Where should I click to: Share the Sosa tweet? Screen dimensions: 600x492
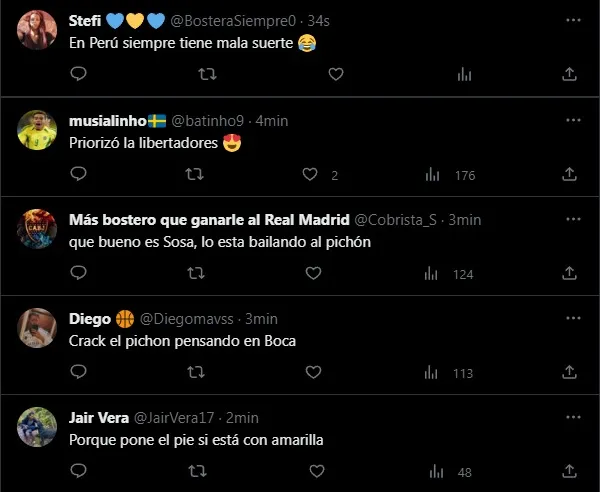click(x=569, y=273)
